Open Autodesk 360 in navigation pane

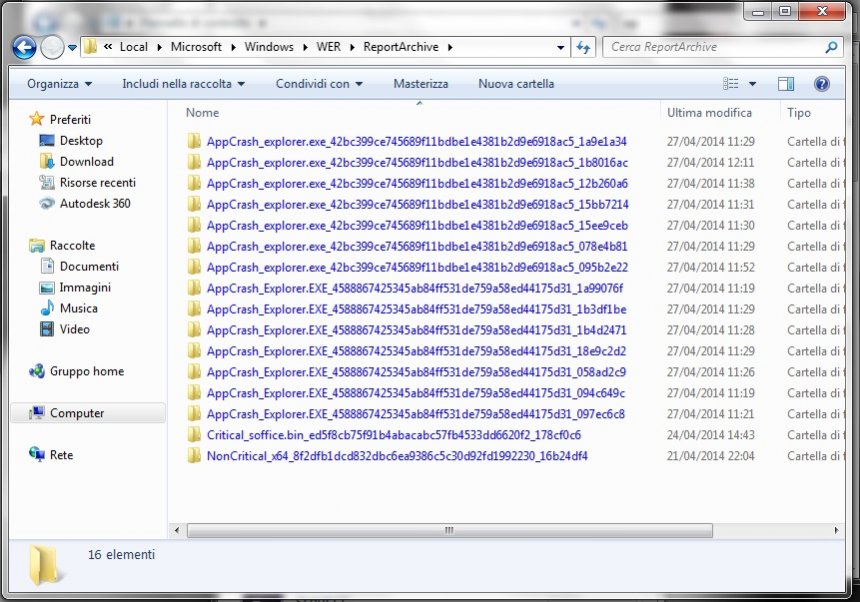(x=95, y=203)
